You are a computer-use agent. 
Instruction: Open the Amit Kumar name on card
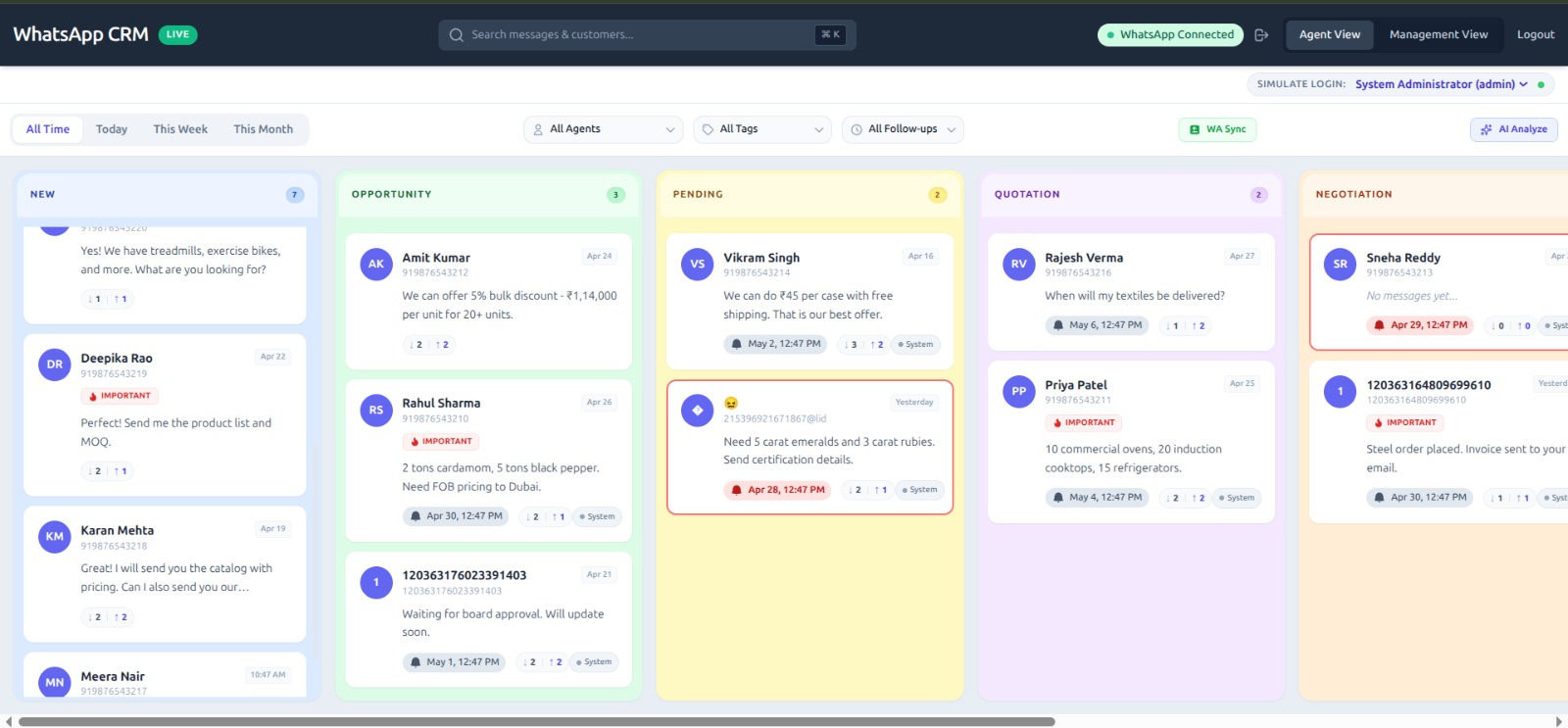tap(436, 258)
